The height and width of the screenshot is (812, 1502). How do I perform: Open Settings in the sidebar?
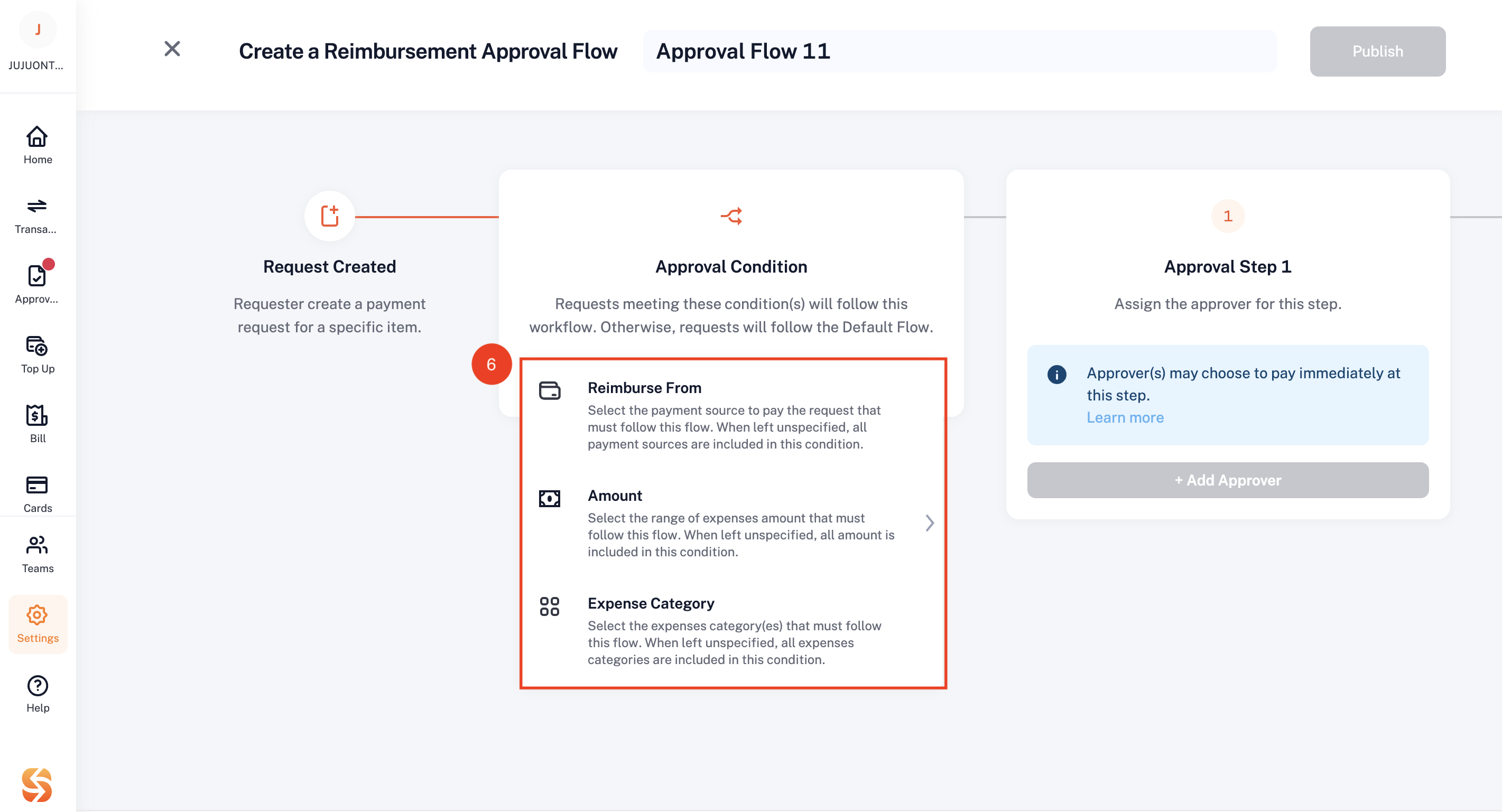tap(38, 624)
